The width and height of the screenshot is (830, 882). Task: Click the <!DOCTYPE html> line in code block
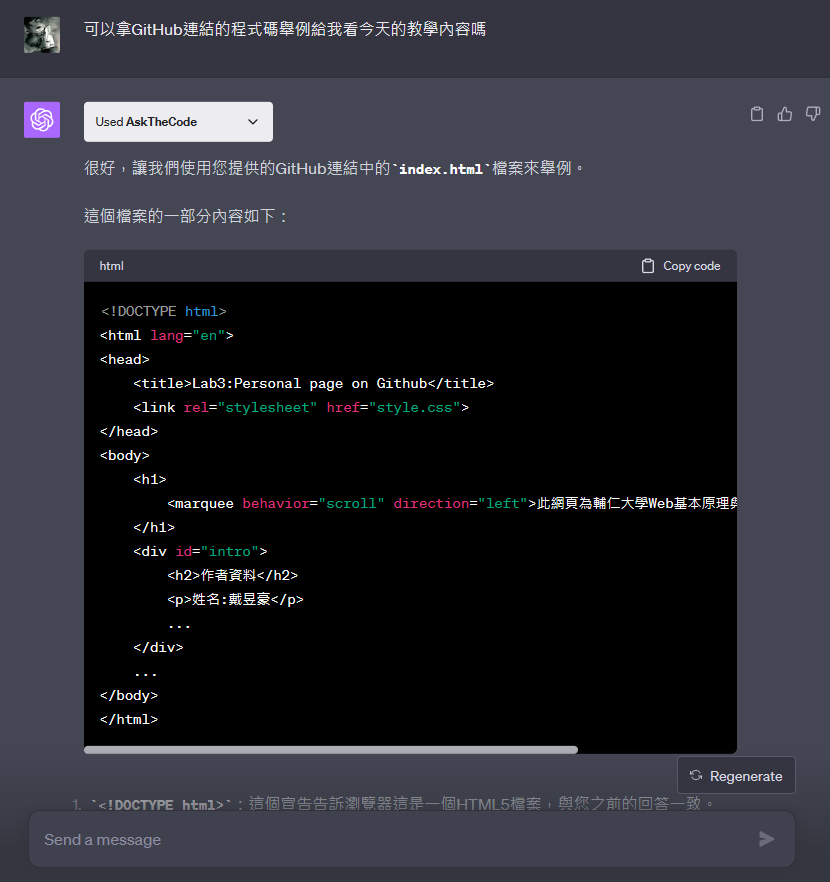(164, 311)
